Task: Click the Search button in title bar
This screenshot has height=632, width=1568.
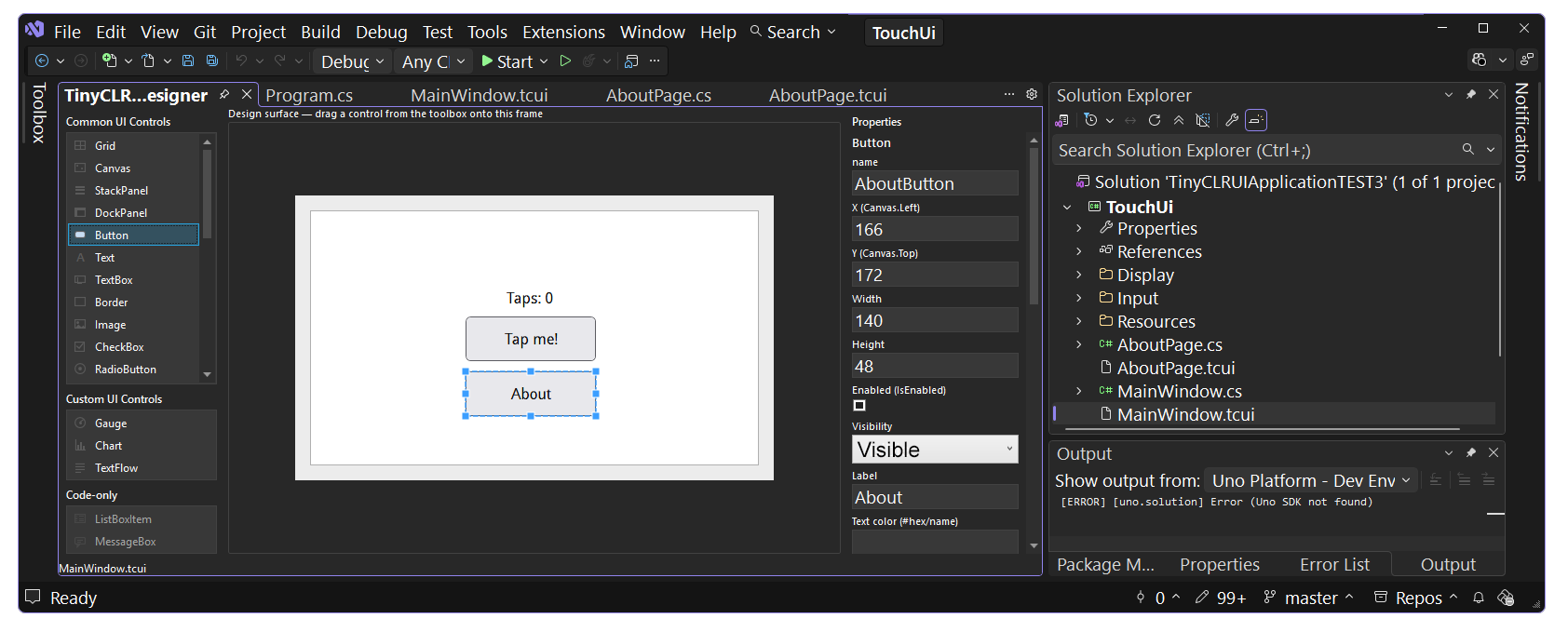Action: point(793,32)
